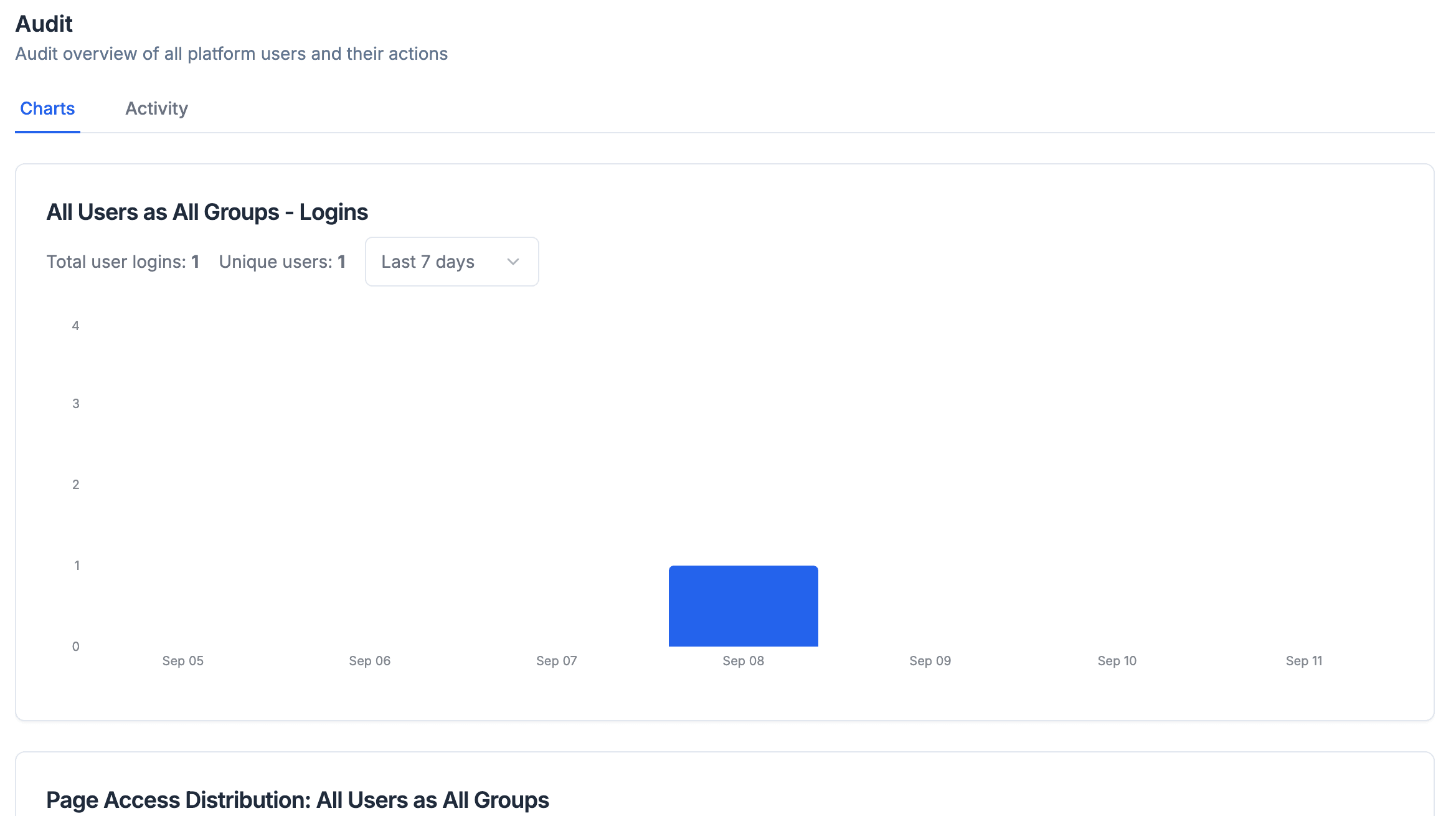This screenshot has height=816, width=1456.
Task: Click the Page Access Distribution heading
Action: coord(297,800)
